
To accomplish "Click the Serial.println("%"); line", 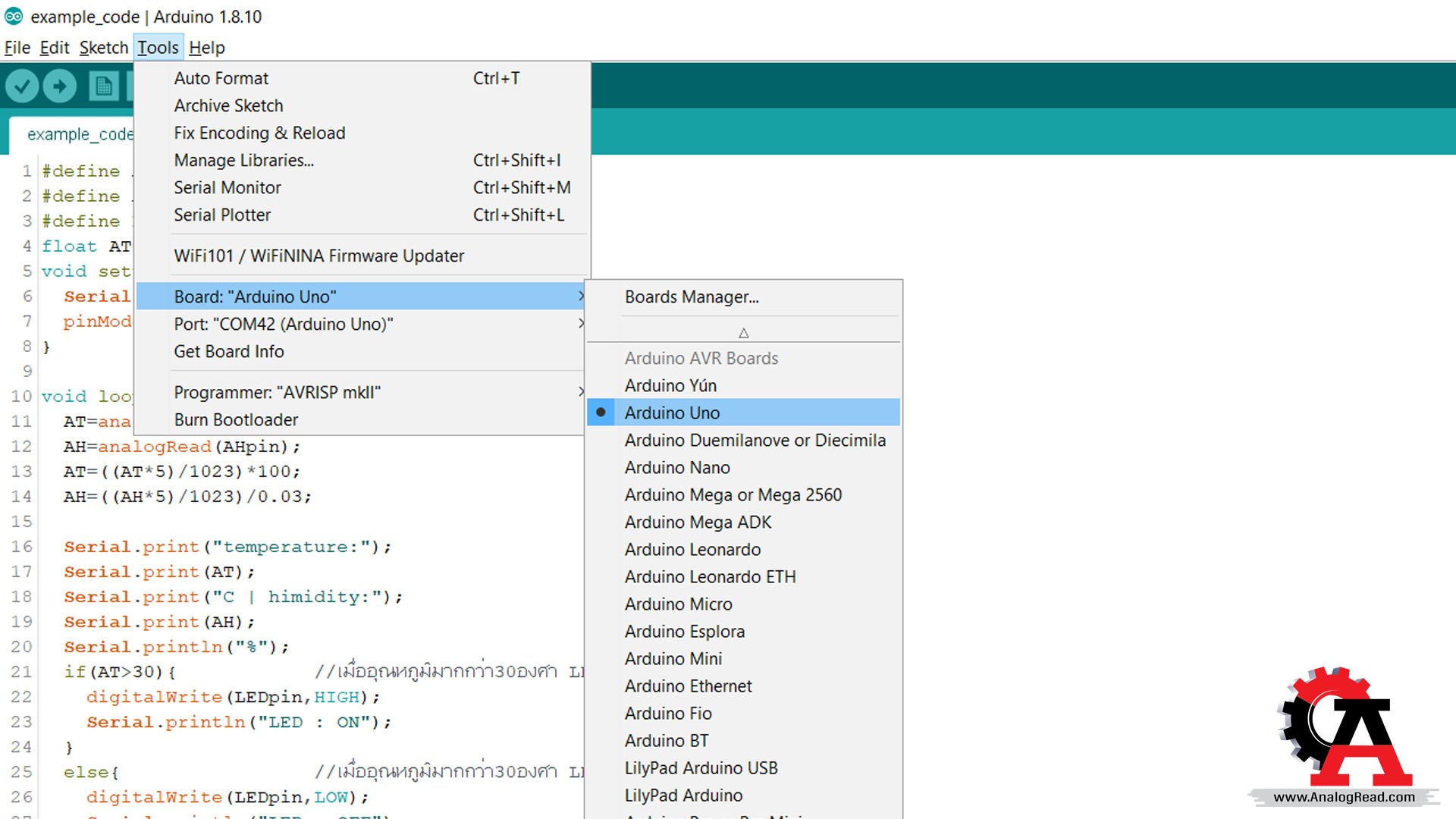I will pyautogui.click(x=177, y=647).
